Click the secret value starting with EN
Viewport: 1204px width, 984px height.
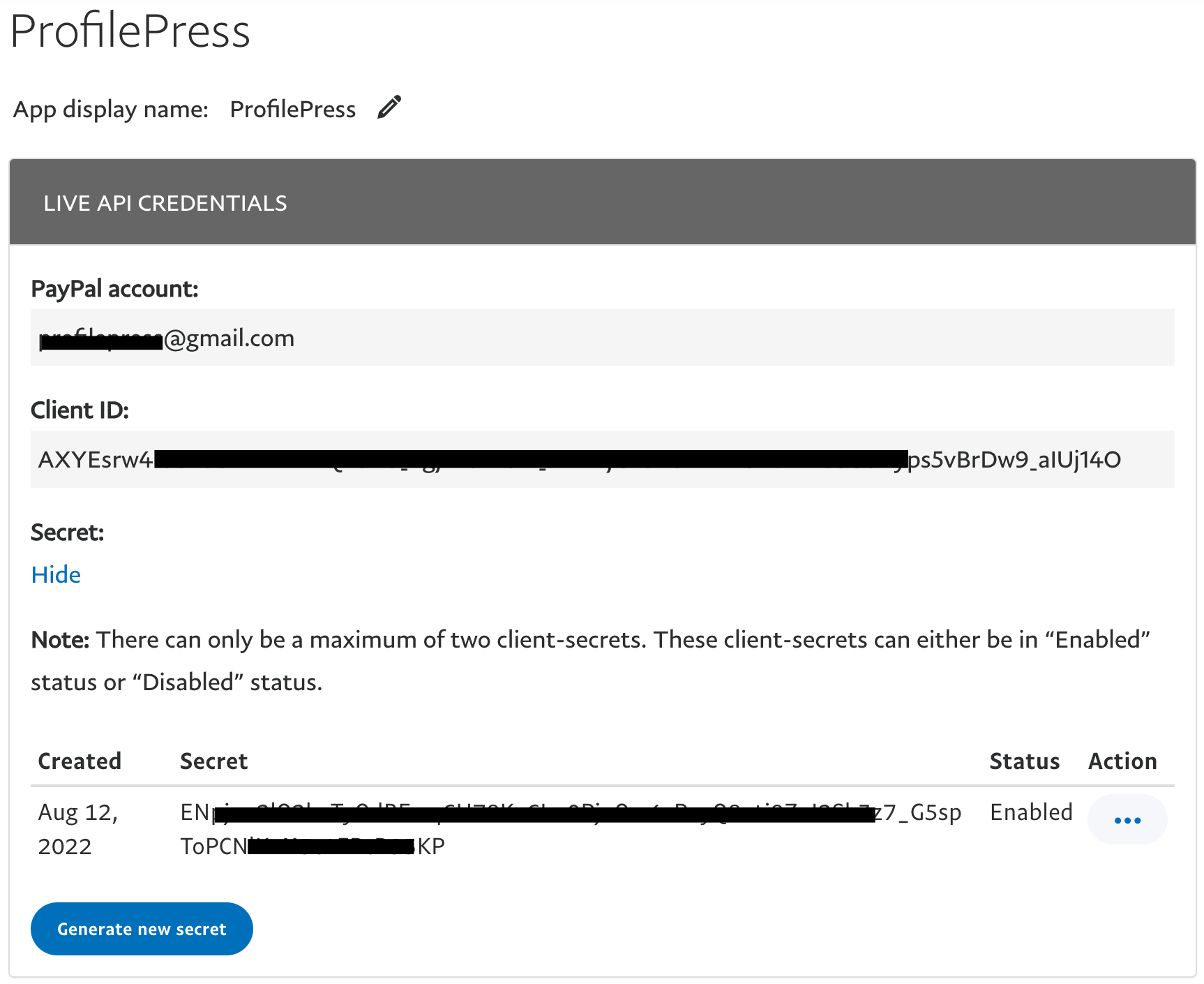click(571, 829)
